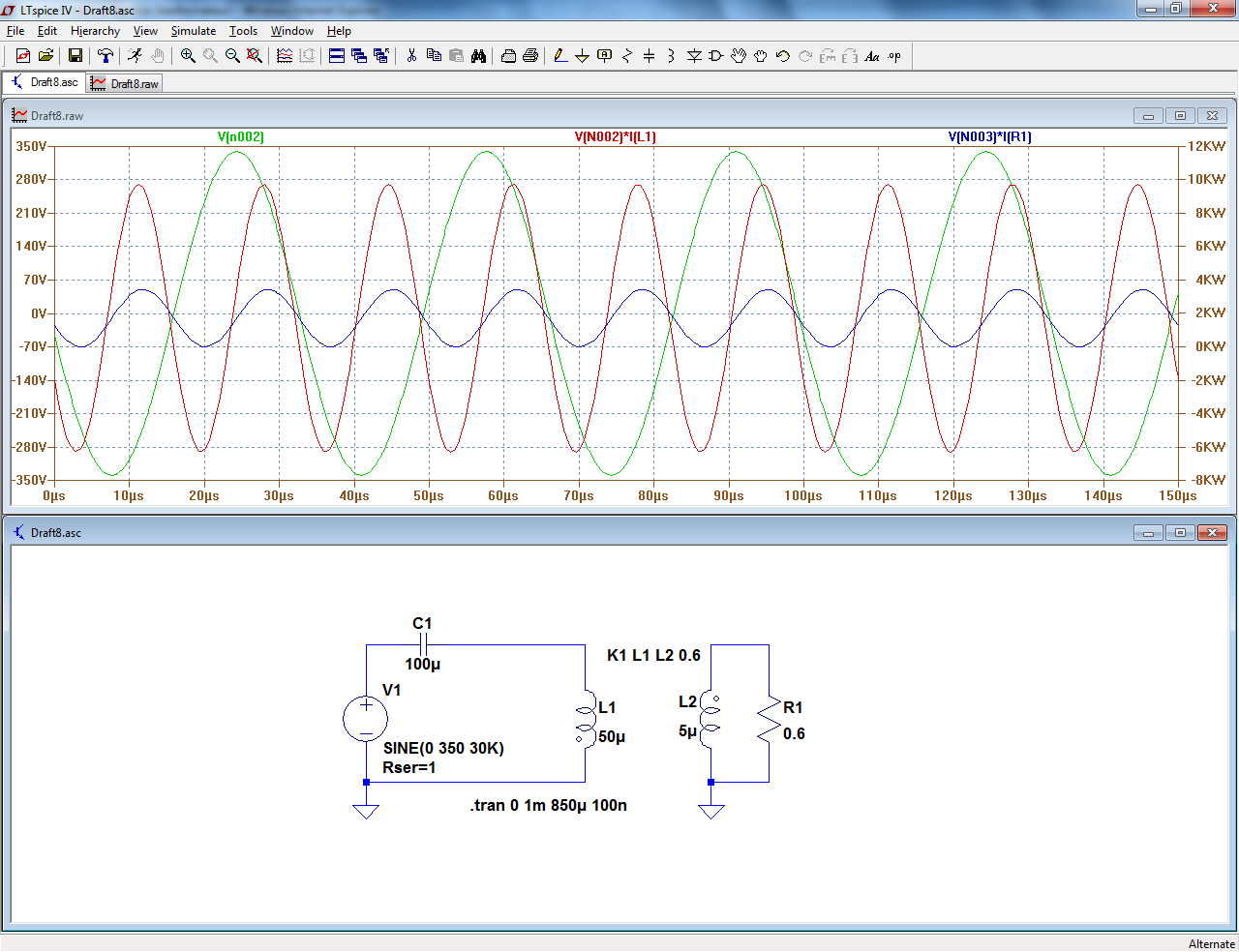The height and width of the screenshot is (952, 1239).
Task: Select the Draw Wire pencil tool
Action: point(560,56)
